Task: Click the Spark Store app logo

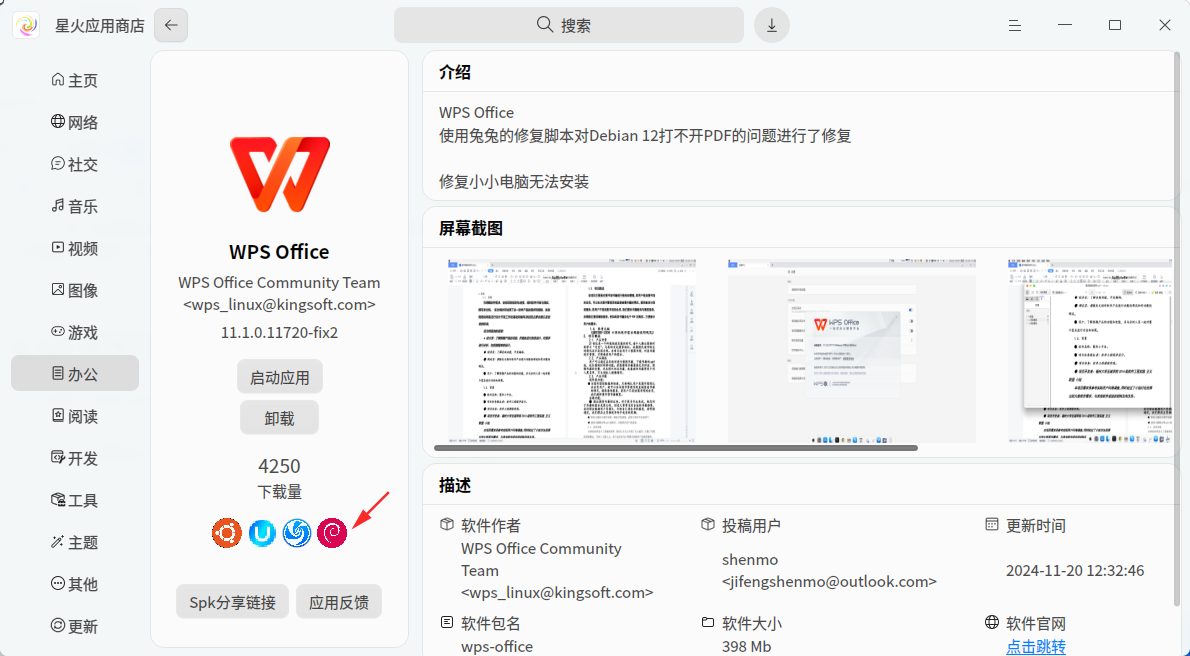Action: pos(27,25)
